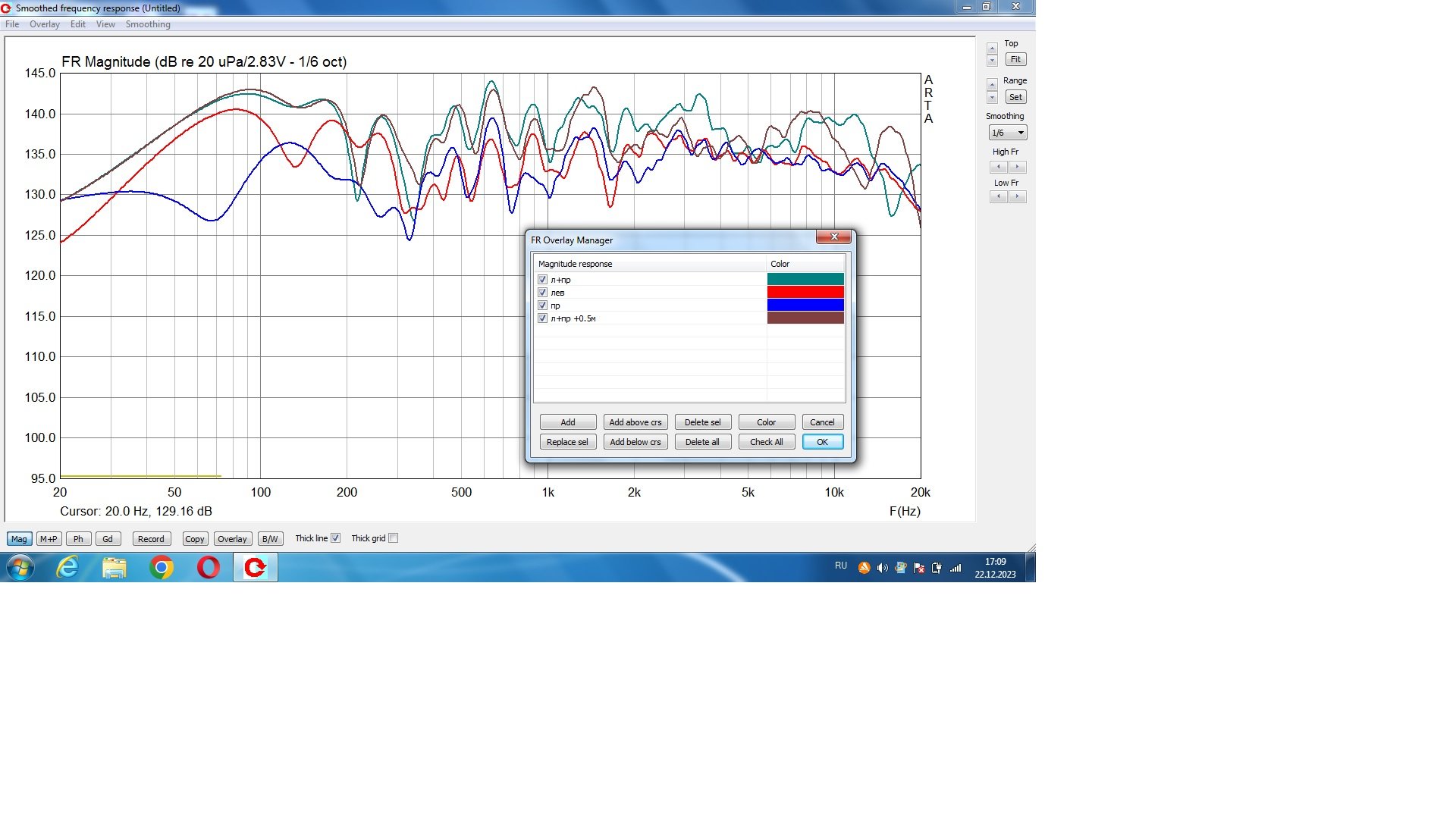Screen dimensions: 1456x818
Task: Open the Overlay menu
Action: (x=44, y=24)
